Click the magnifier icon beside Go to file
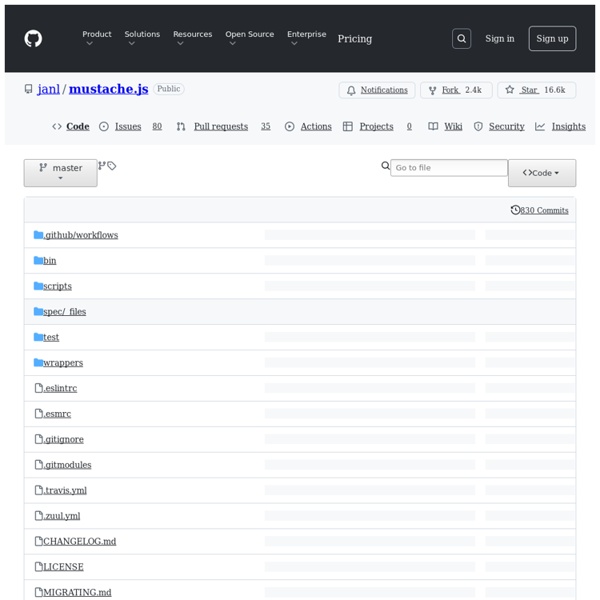The image size is (600, 600). (x=385, y=166)
